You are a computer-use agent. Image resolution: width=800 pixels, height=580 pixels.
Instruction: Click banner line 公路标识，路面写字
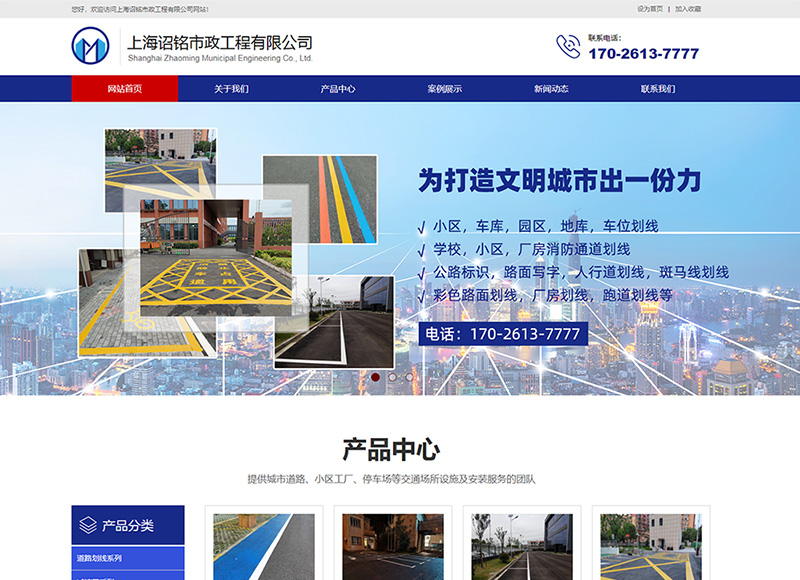point(581,272)
